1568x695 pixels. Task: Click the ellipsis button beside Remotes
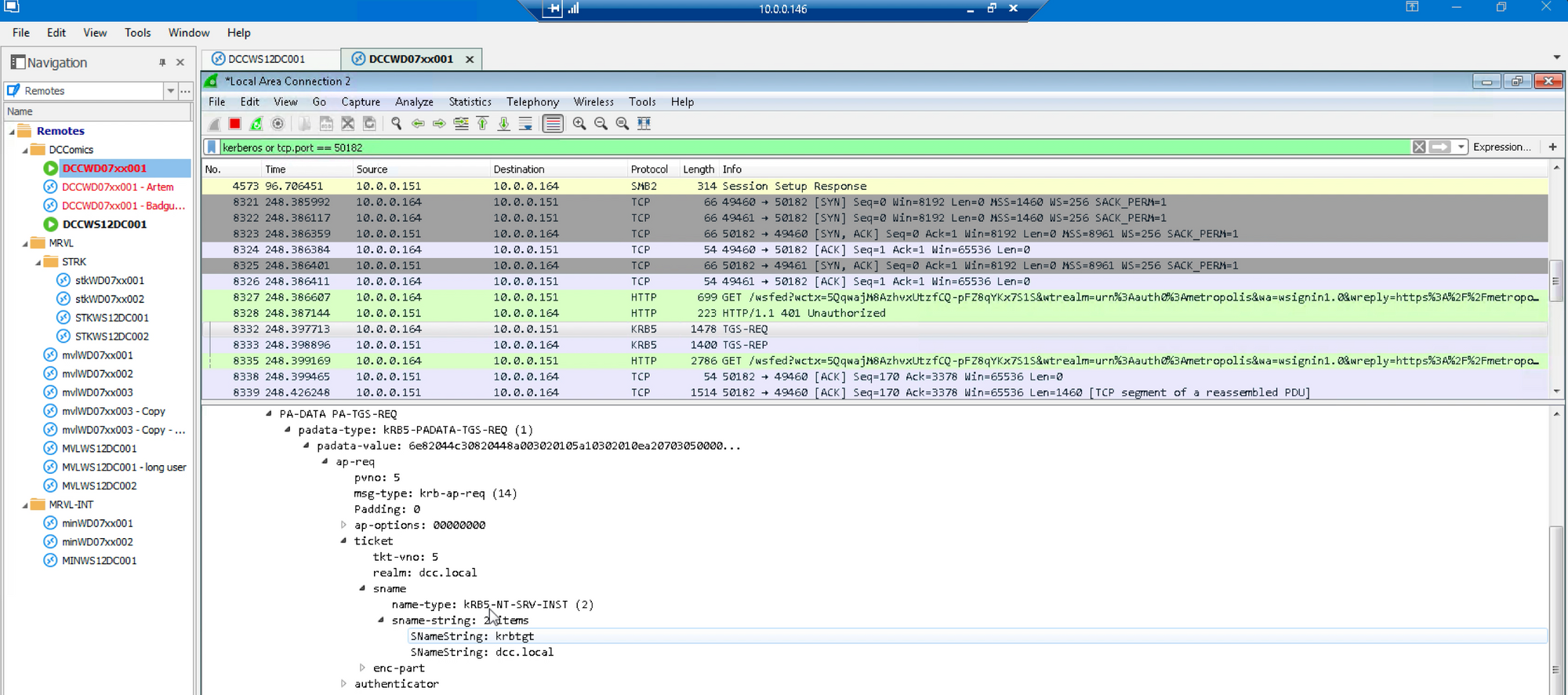point(185,91)
